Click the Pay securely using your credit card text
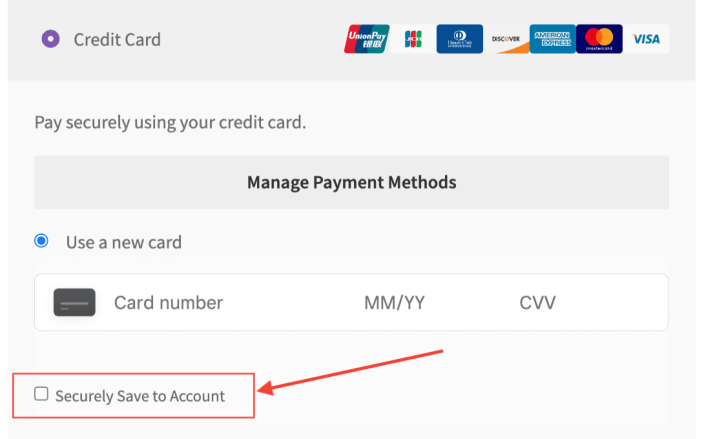This screenshot has height=439, width=704. tap(170, 123)
